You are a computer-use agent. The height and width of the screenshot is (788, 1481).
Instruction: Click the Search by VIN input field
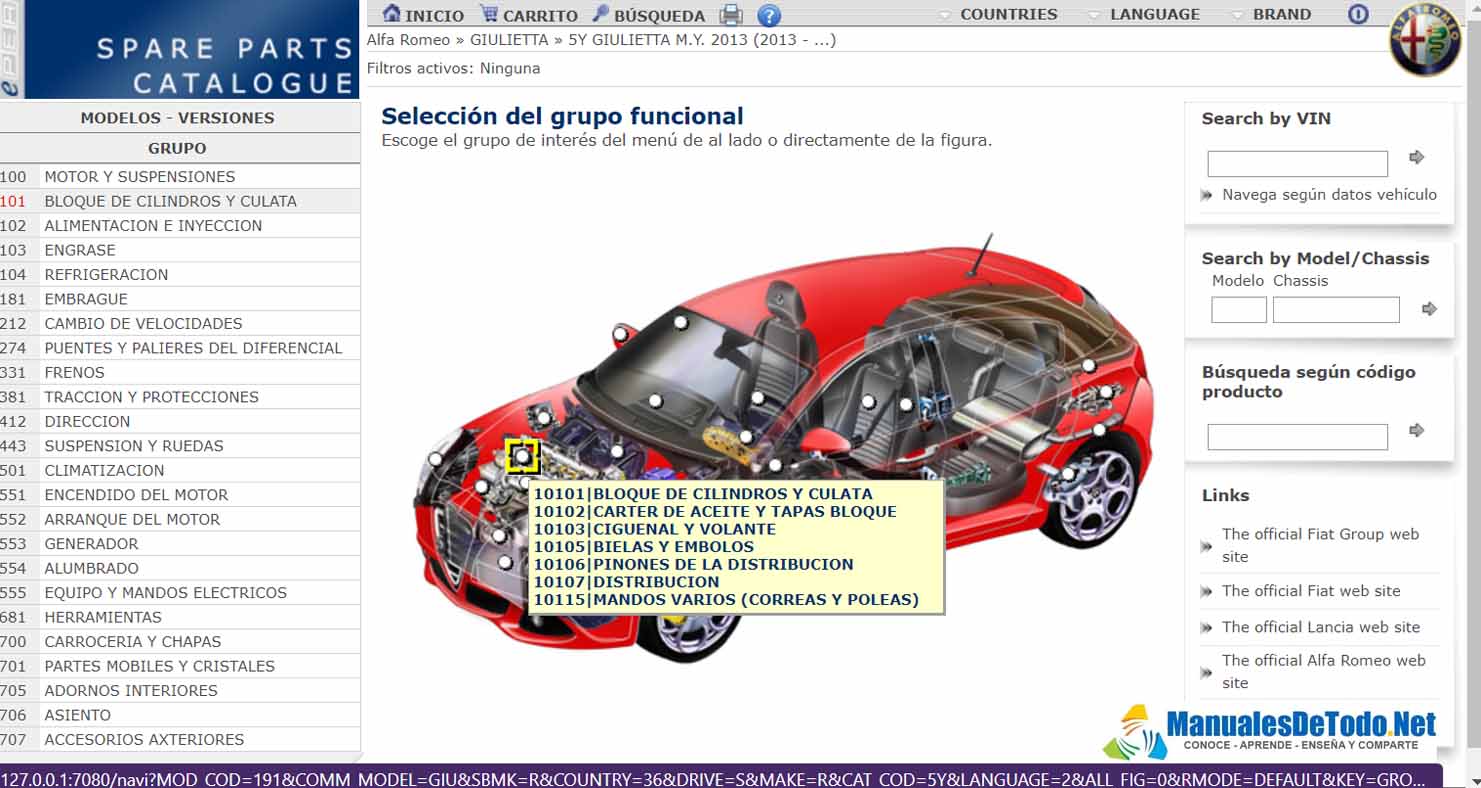(x=1297, y=163)
